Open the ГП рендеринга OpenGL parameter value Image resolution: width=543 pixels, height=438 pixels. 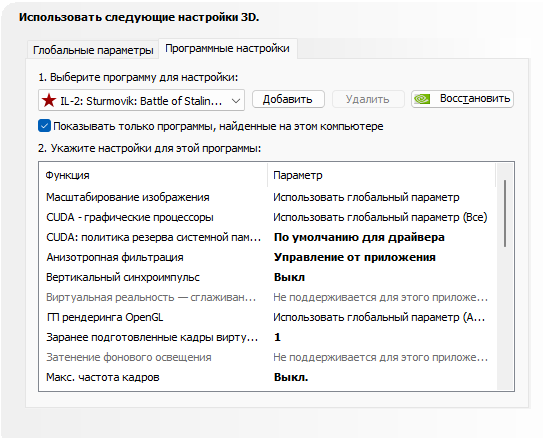point(379,318)
